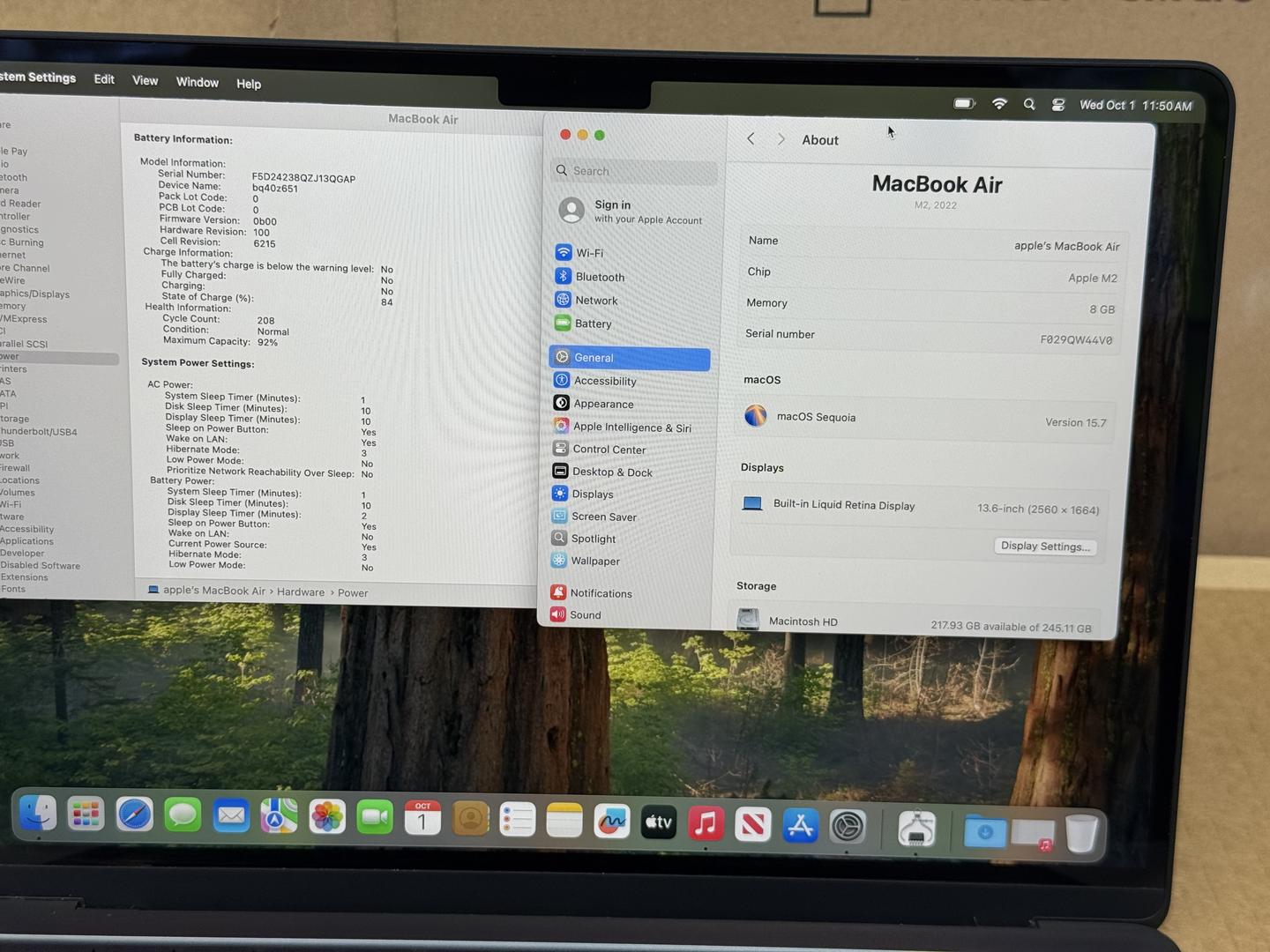The image size is (1270, 952).
Task: Open the Window menu
Action: coord(197,82)
